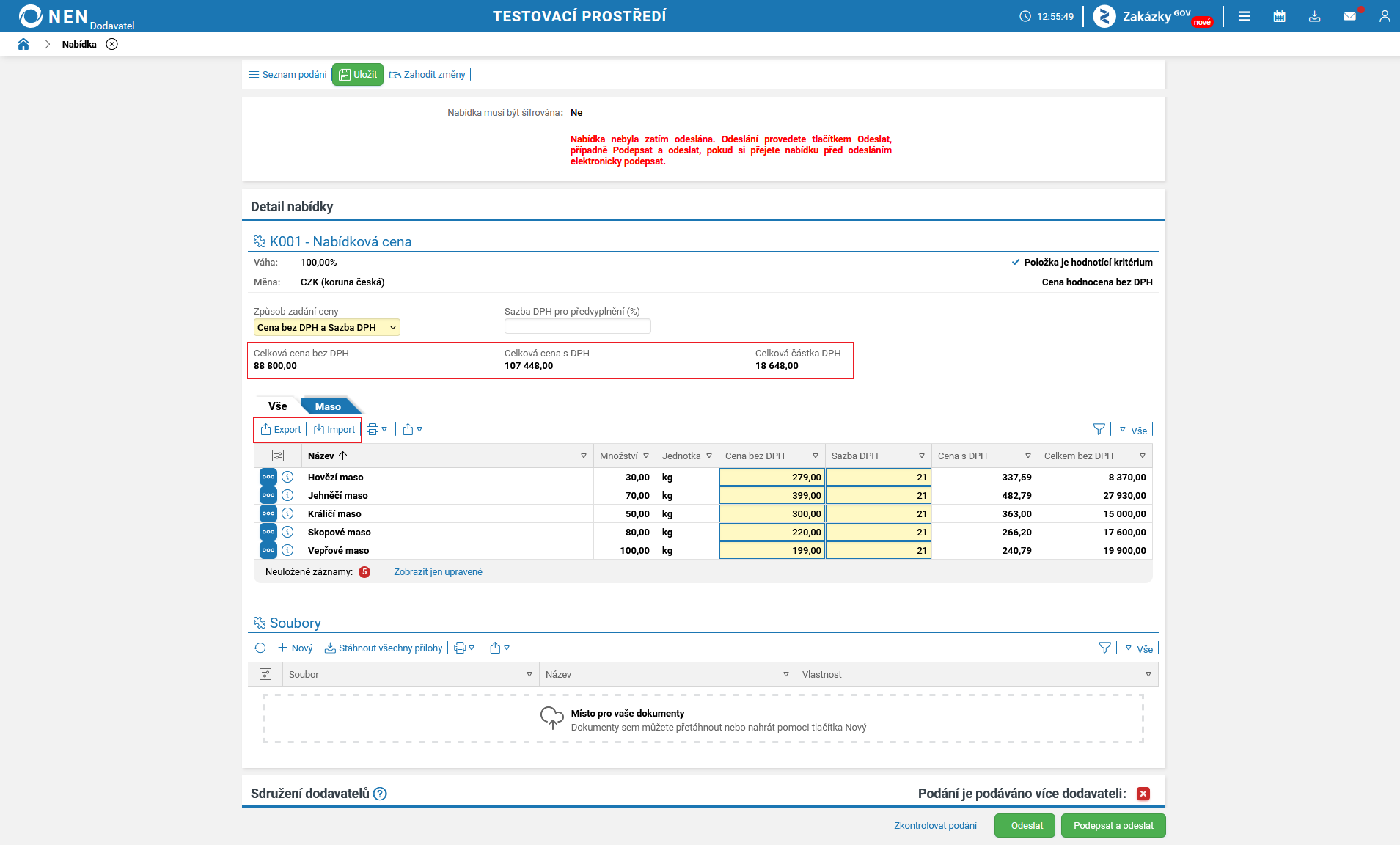The height and width of the screenshot is (845, 1400).
Task: Click the Podepsat a odeslat button
Action: (x=1113, y=825)
